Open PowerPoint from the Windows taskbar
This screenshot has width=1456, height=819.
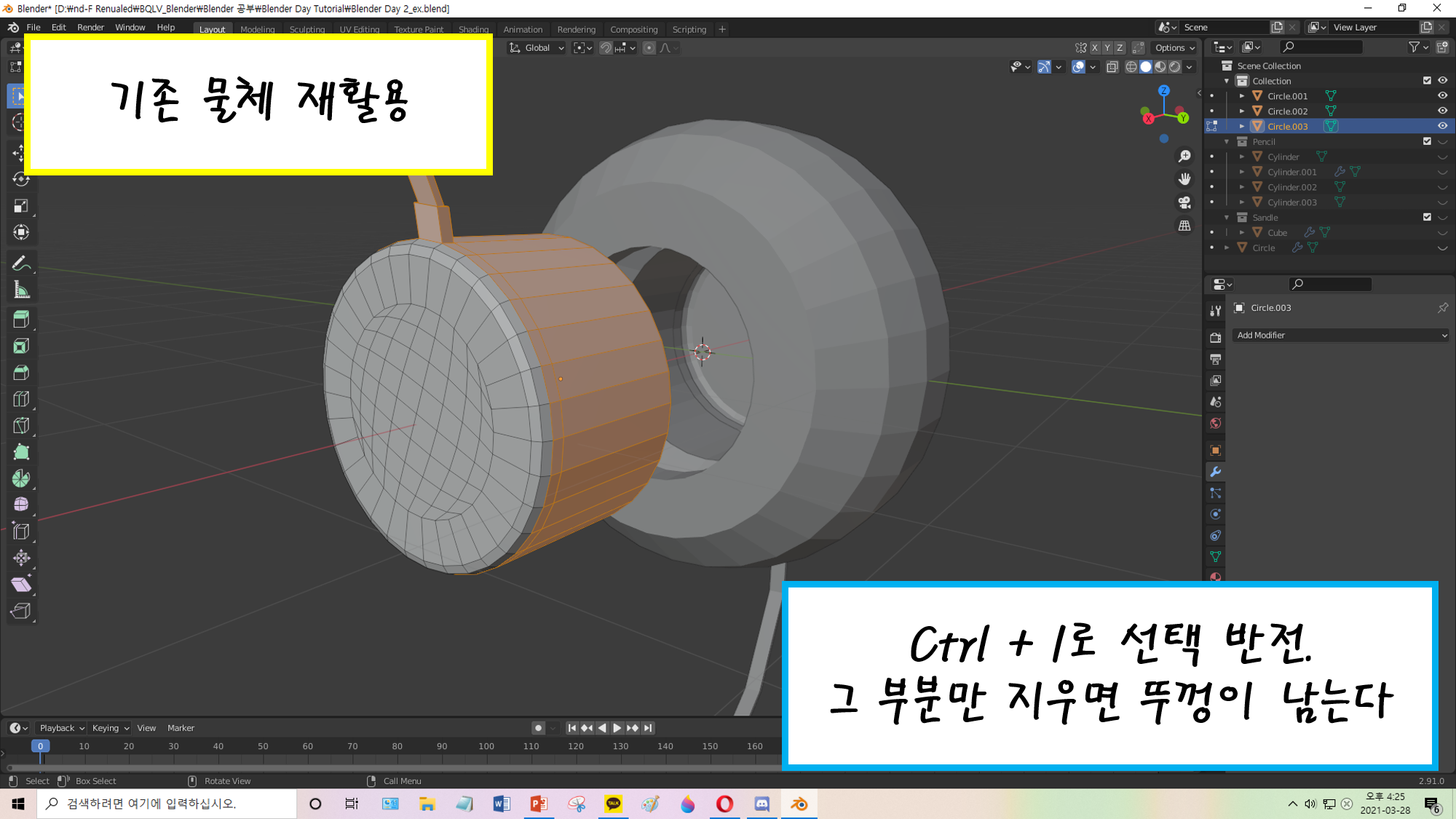tap(539, 804)
